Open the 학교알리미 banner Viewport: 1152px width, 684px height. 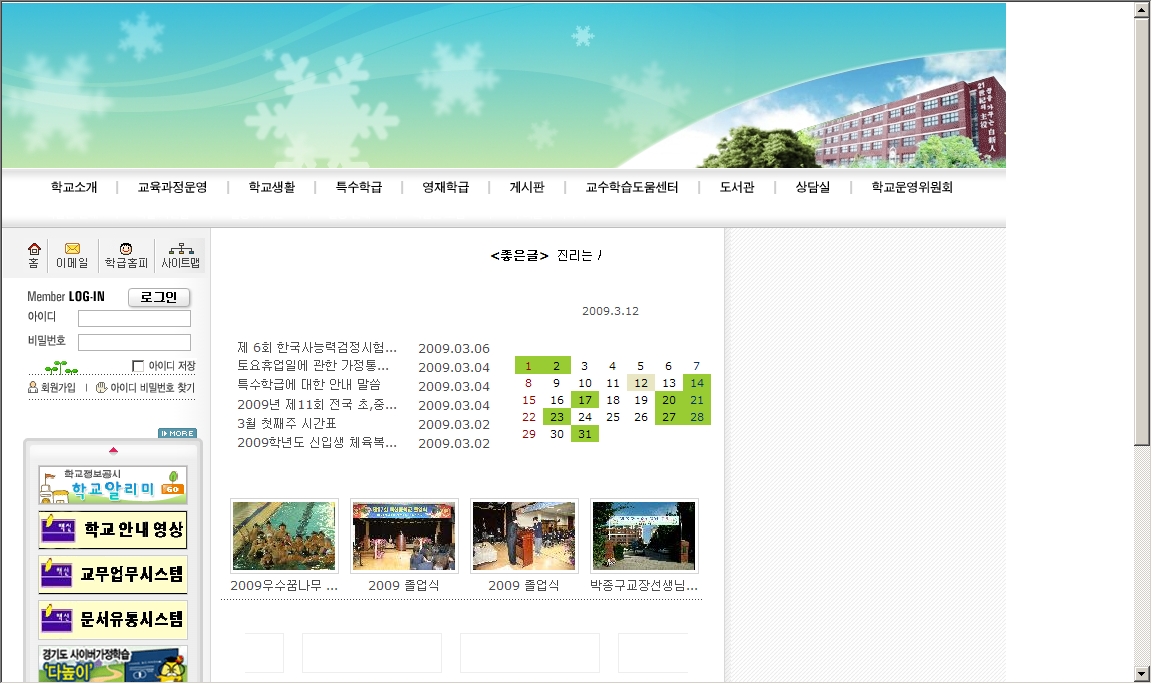point(113,486)
